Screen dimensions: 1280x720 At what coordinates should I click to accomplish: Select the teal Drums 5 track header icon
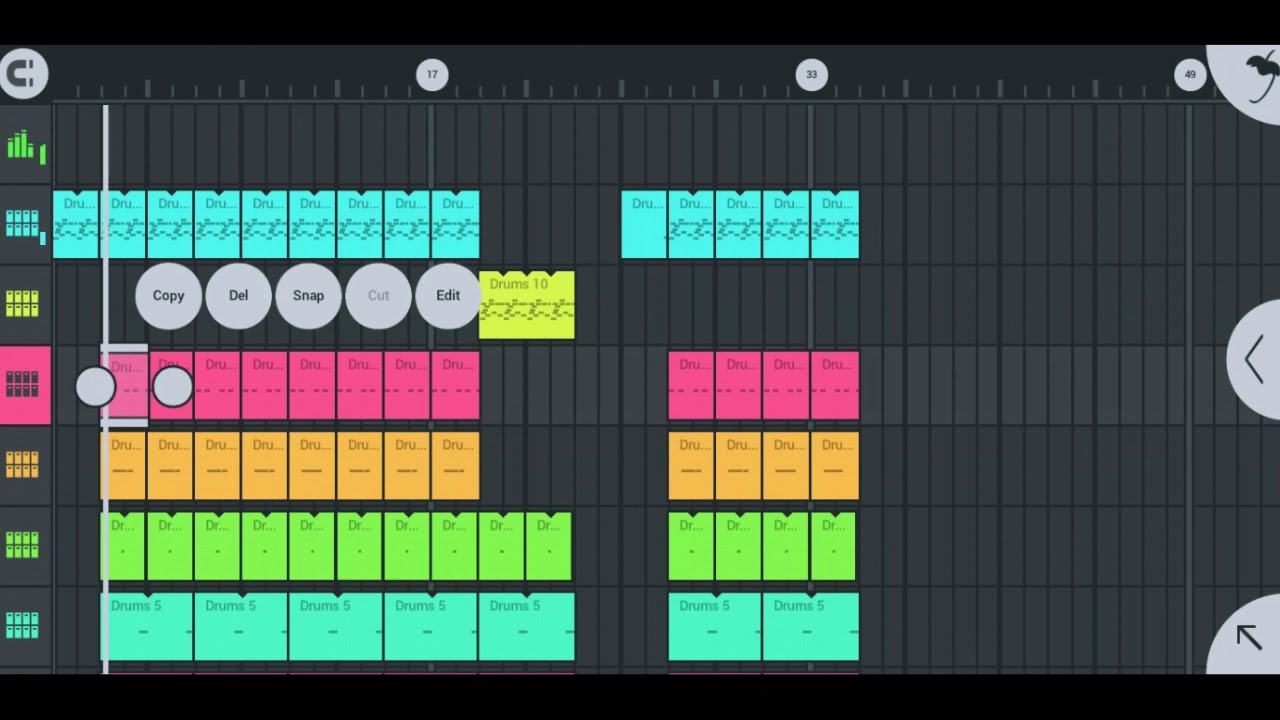pyautogui.click(x=23, y=626)
